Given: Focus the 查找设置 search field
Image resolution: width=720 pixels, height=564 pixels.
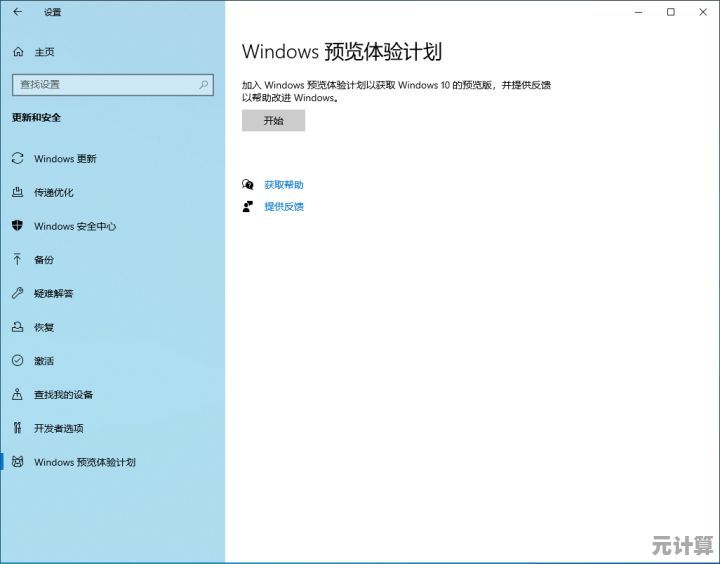Looking at the screenshot, I should click(113, 85).
